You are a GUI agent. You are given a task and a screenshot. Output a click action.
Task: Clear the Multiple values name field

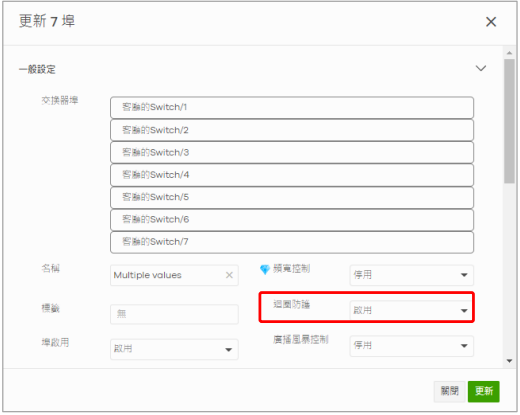click(229, 275)
